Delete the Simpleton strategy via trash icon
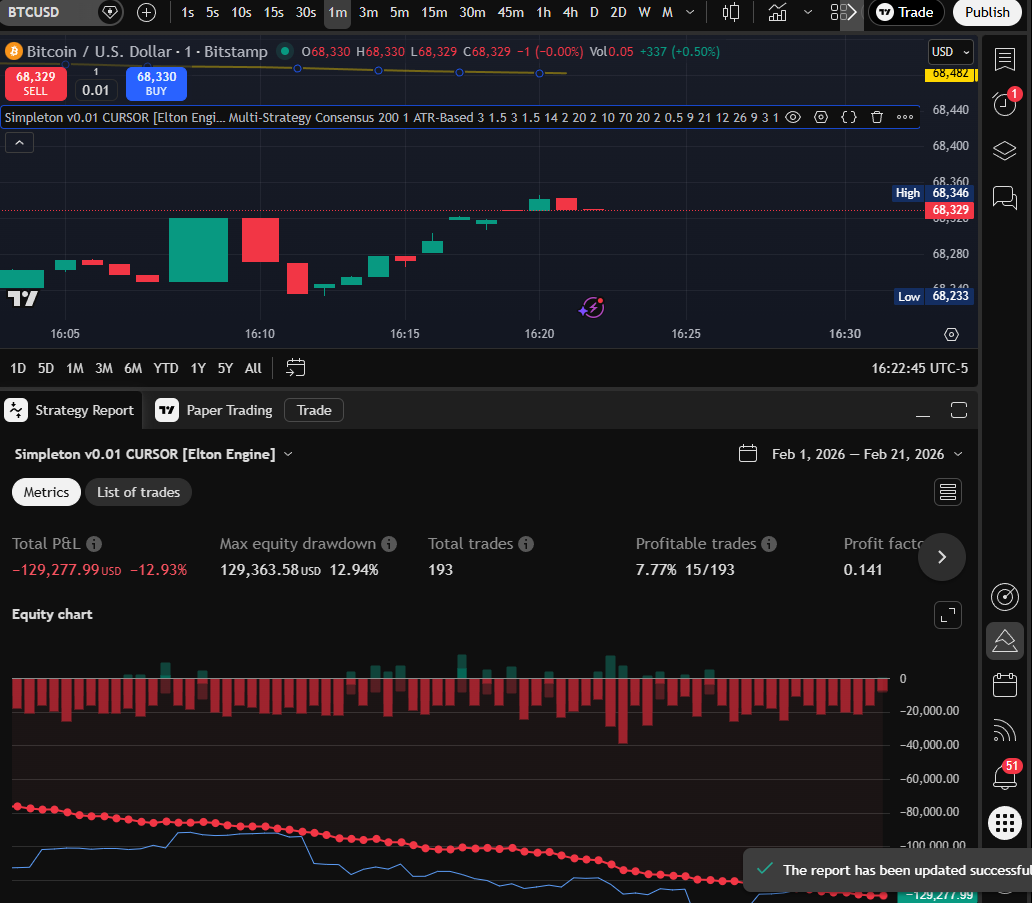Screen dimensions: 1032x903 (x=876, y=117)
